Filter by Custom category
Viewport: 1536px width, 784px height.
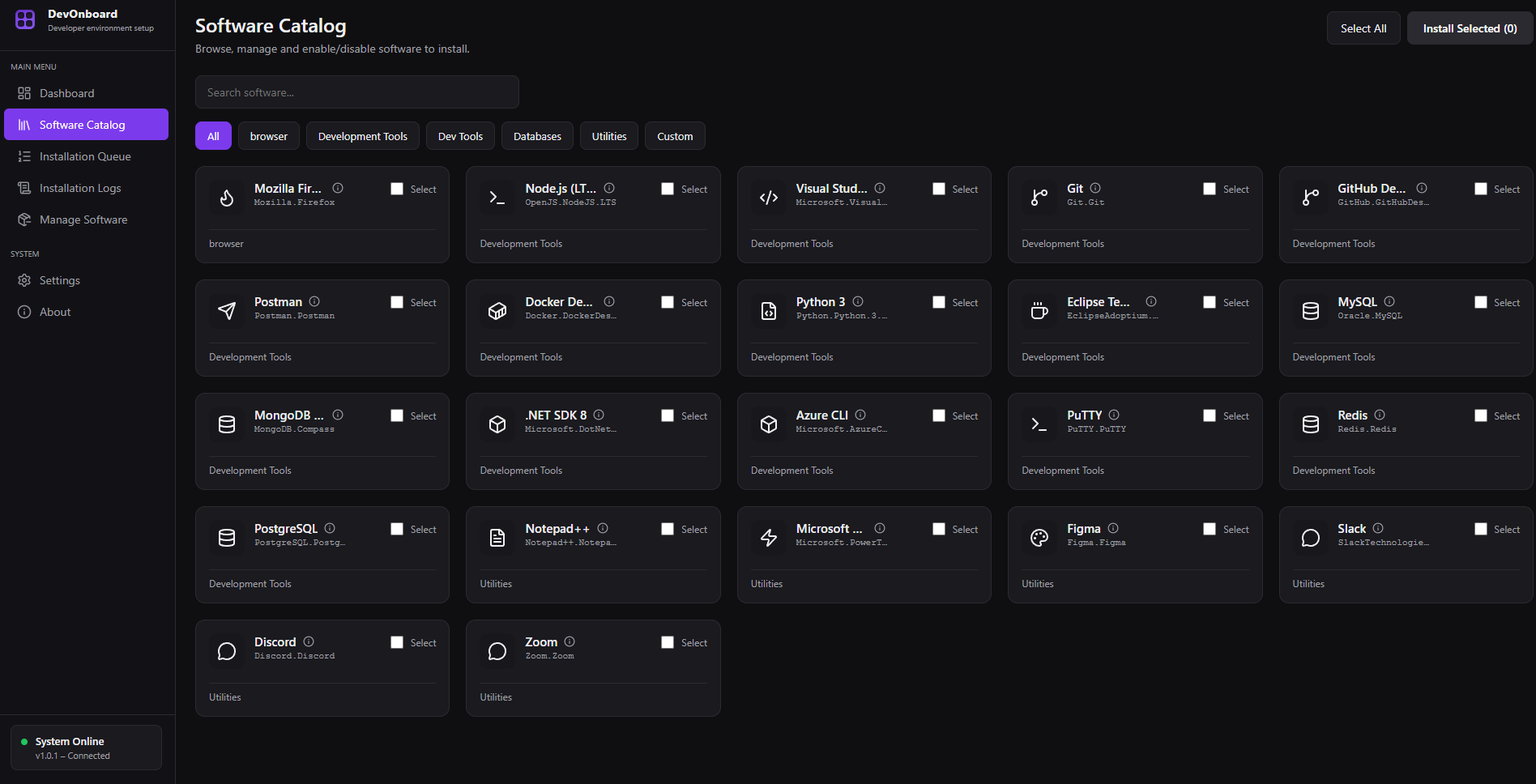(x=675, y=136)
